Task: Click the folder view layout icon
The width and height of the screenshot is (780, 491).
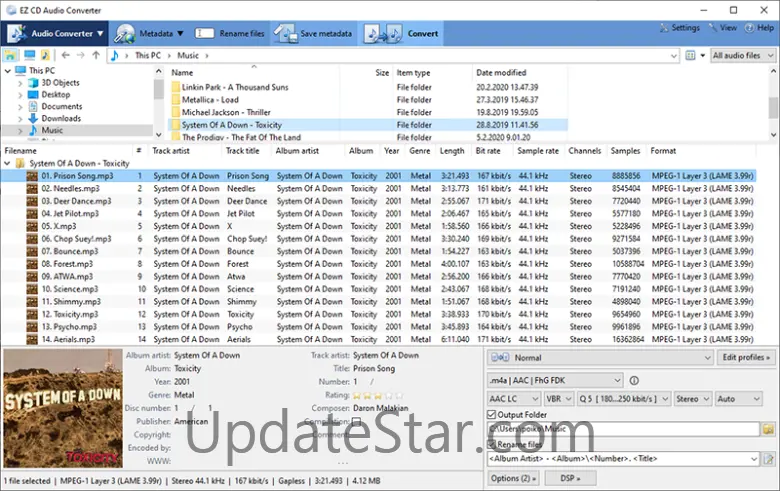Action: pyautogui.click(x=690, y=55)
